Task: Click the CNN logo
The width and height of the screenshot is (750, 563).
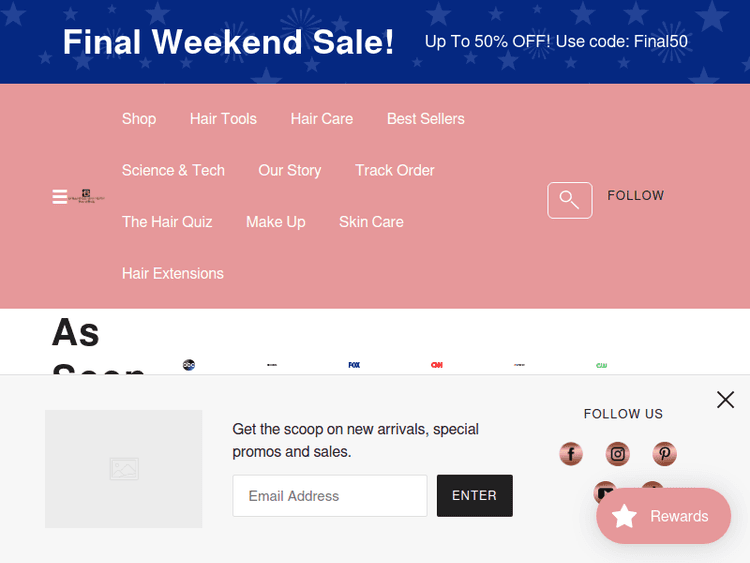Action: (437, 365)
